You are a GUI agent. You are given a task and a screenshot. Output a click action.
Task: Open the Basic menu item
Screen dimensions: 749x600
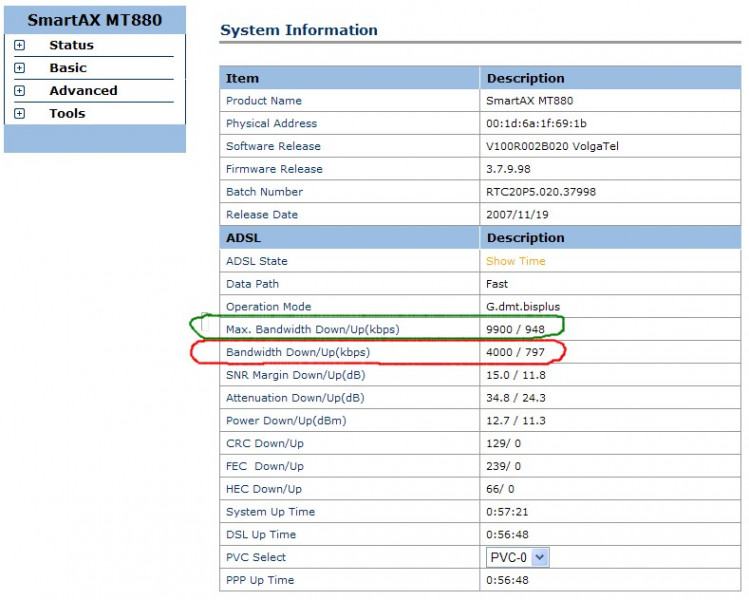coord(68,68)
